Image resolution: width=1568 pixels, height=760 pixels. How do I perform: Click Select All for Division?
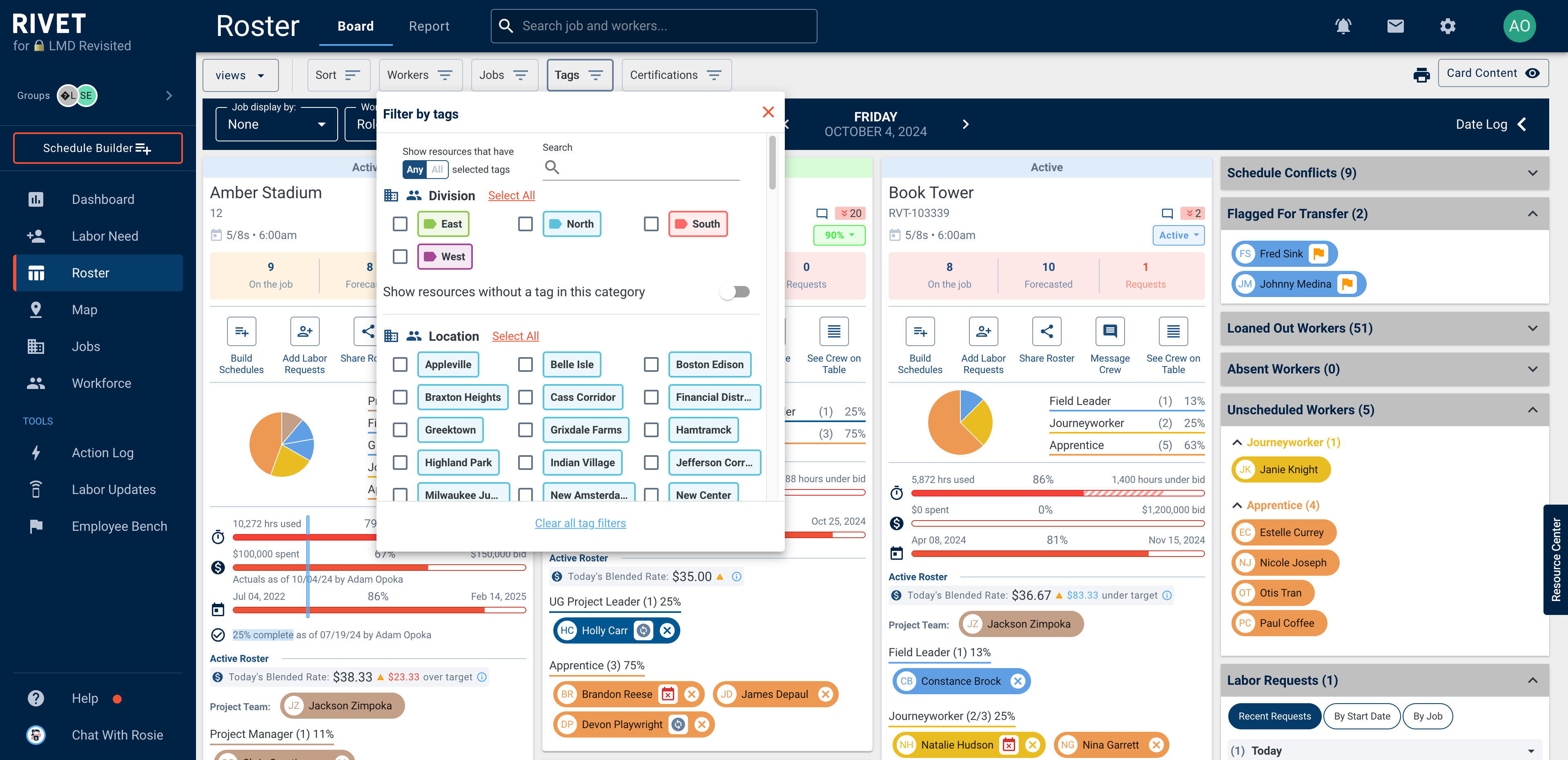pyautogui.click(x=511, y=195)
